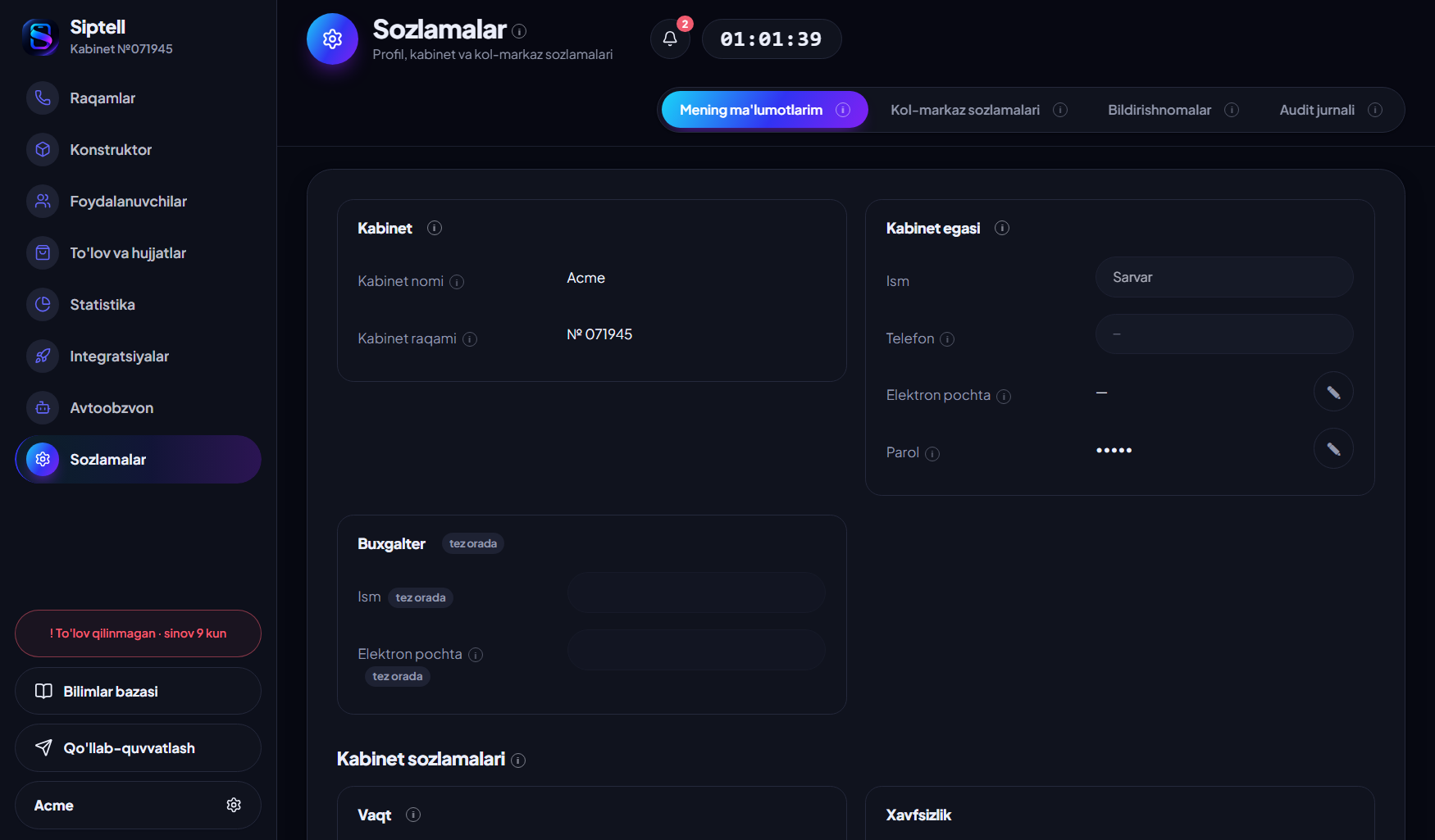Click the Telefon input field

tap(1224, 334)
